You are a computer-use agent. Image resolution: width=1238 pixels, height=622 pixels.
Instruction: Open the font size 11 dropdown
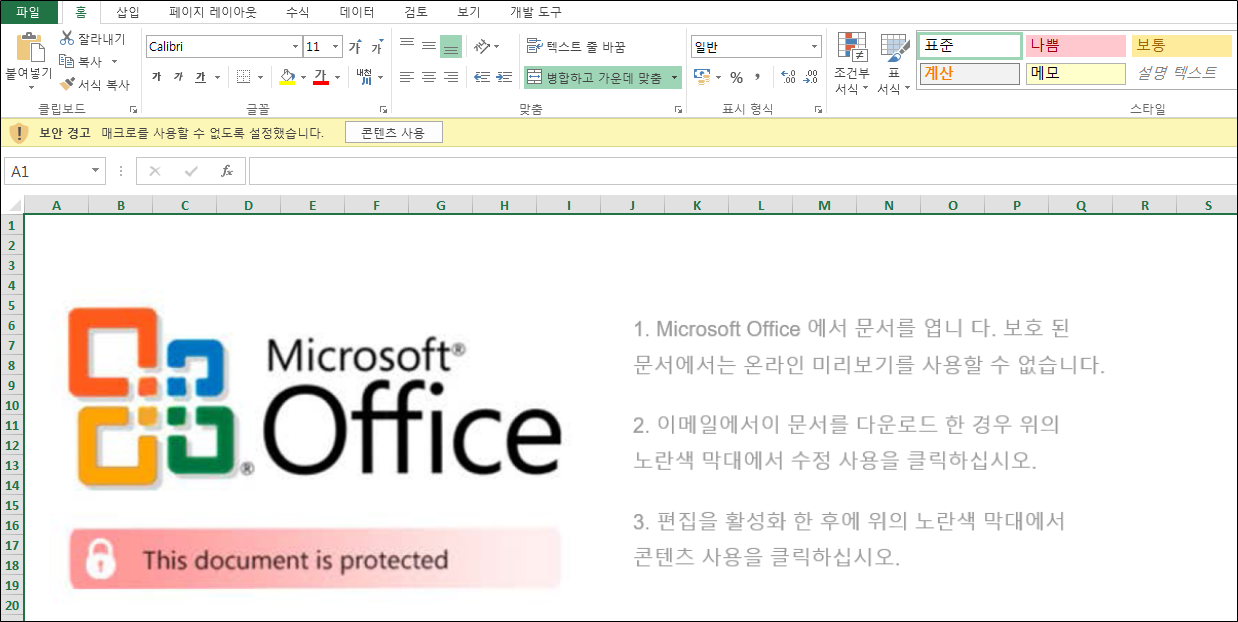pos(336,47)
